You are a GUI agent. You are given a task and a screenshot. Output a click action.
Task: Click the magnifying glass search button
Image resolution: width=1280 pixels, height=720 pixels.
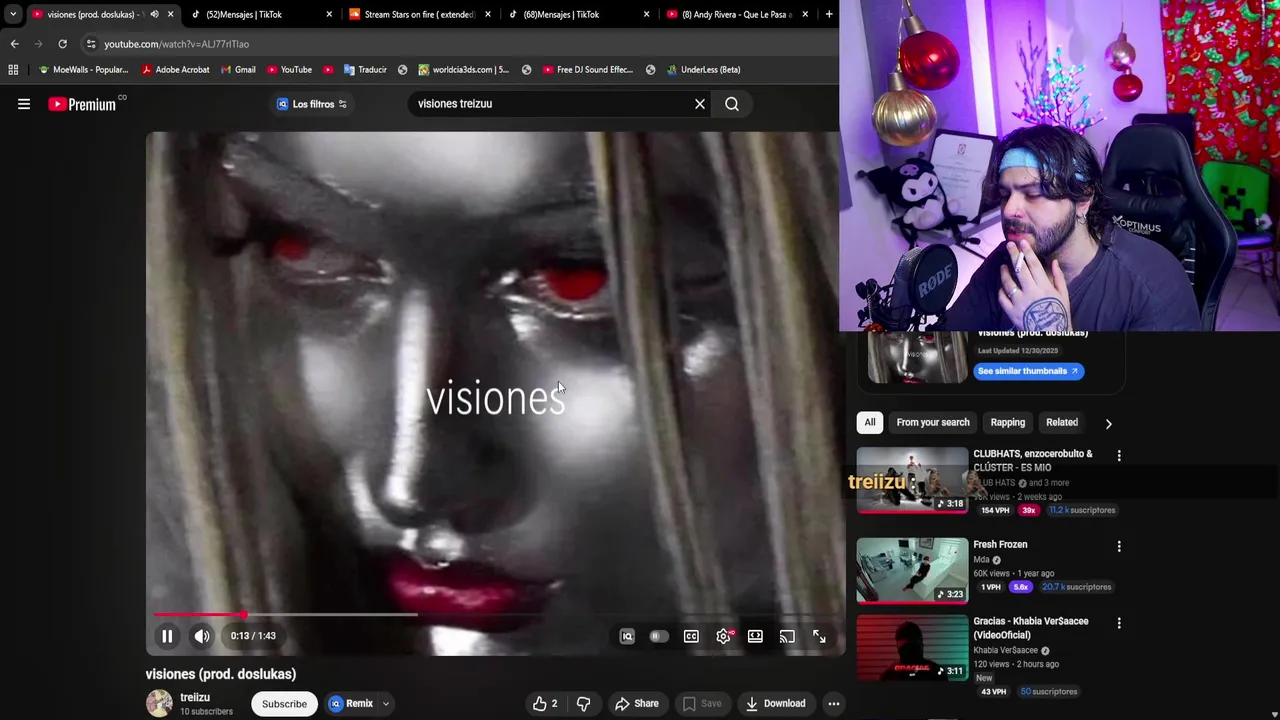[732, 104]
